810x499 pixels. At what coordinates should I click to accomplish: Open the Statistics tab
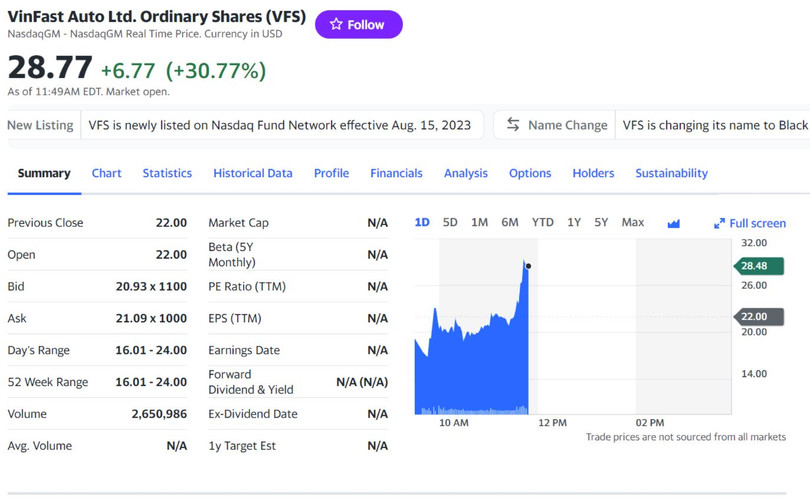click(167, 173)
